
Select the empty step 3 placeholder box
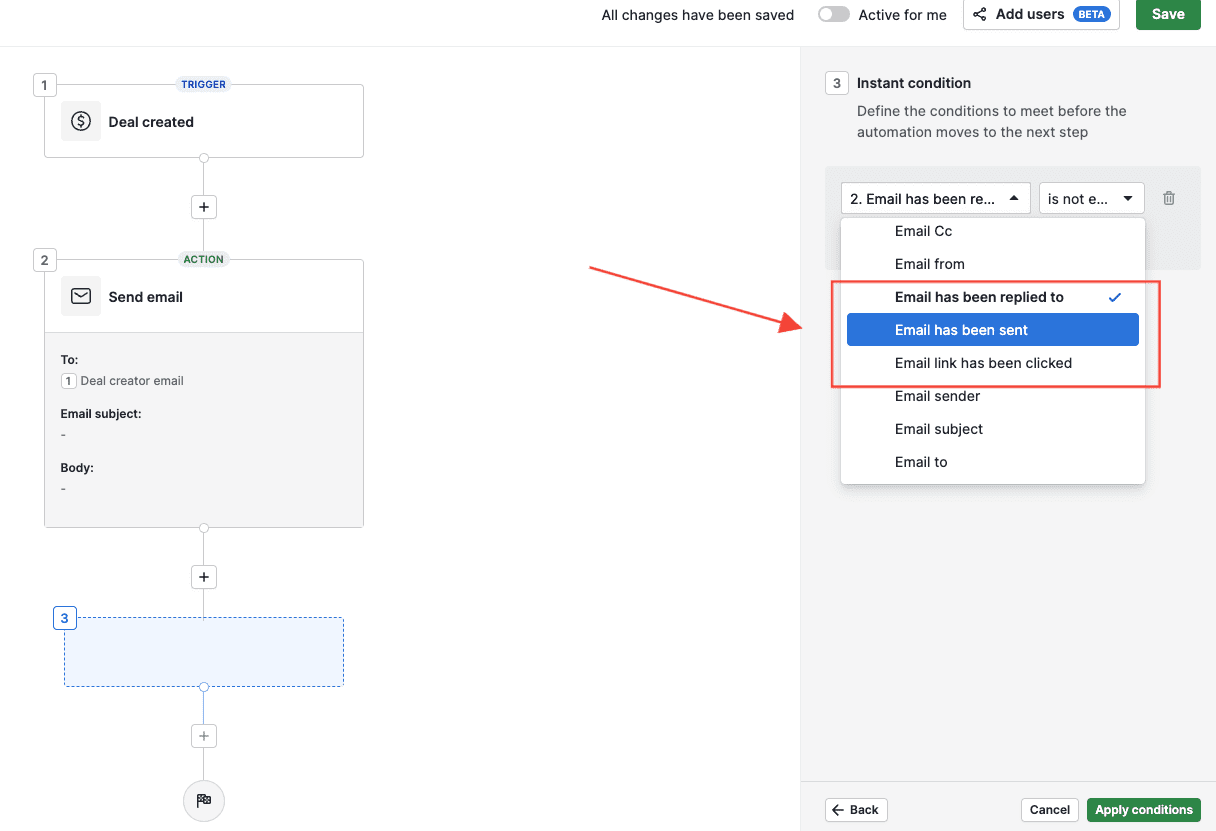tap(204, 651)
